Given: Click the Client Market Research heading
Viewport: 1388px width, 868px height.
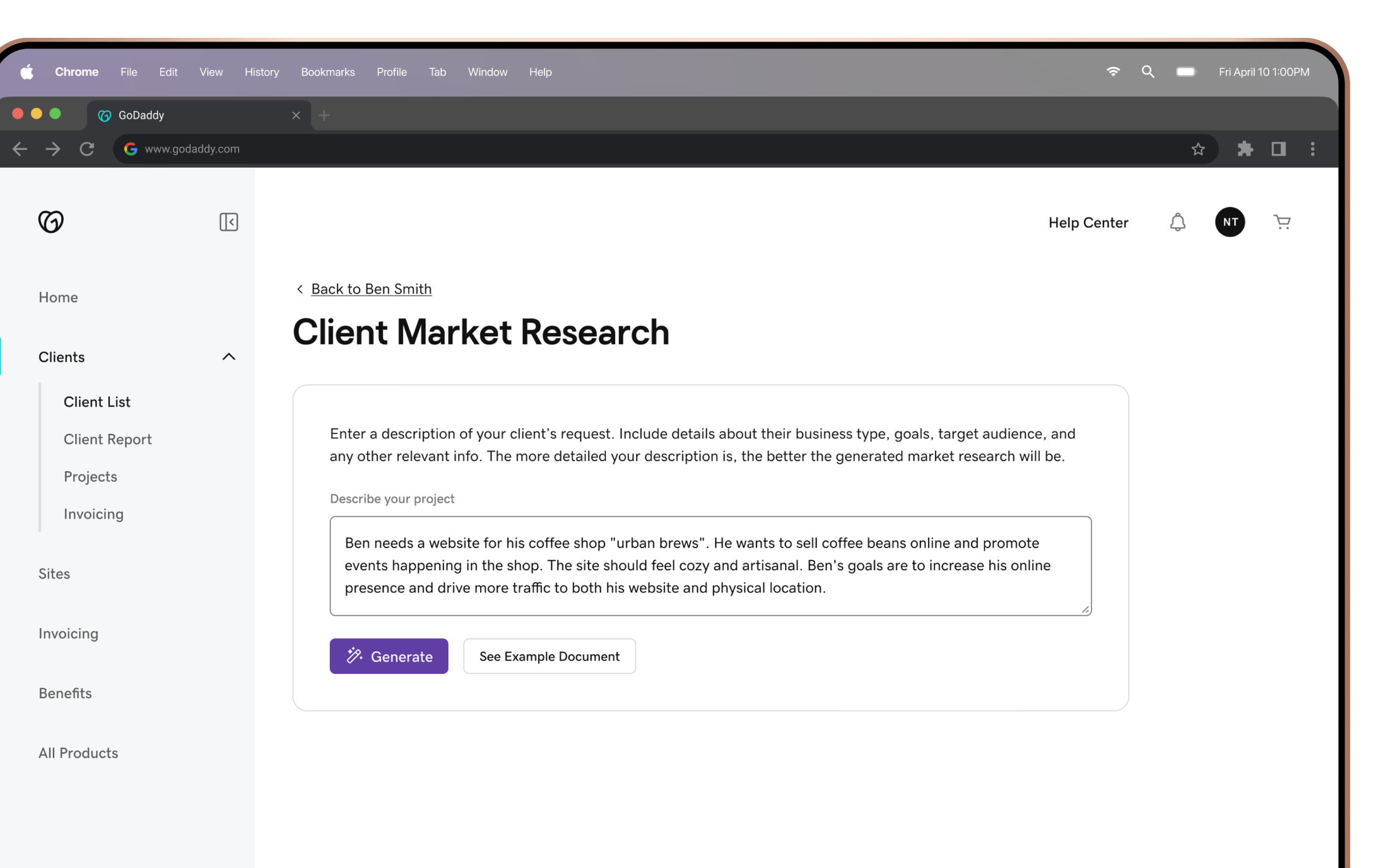Looking at the screenshot, I should pos(481,332).
